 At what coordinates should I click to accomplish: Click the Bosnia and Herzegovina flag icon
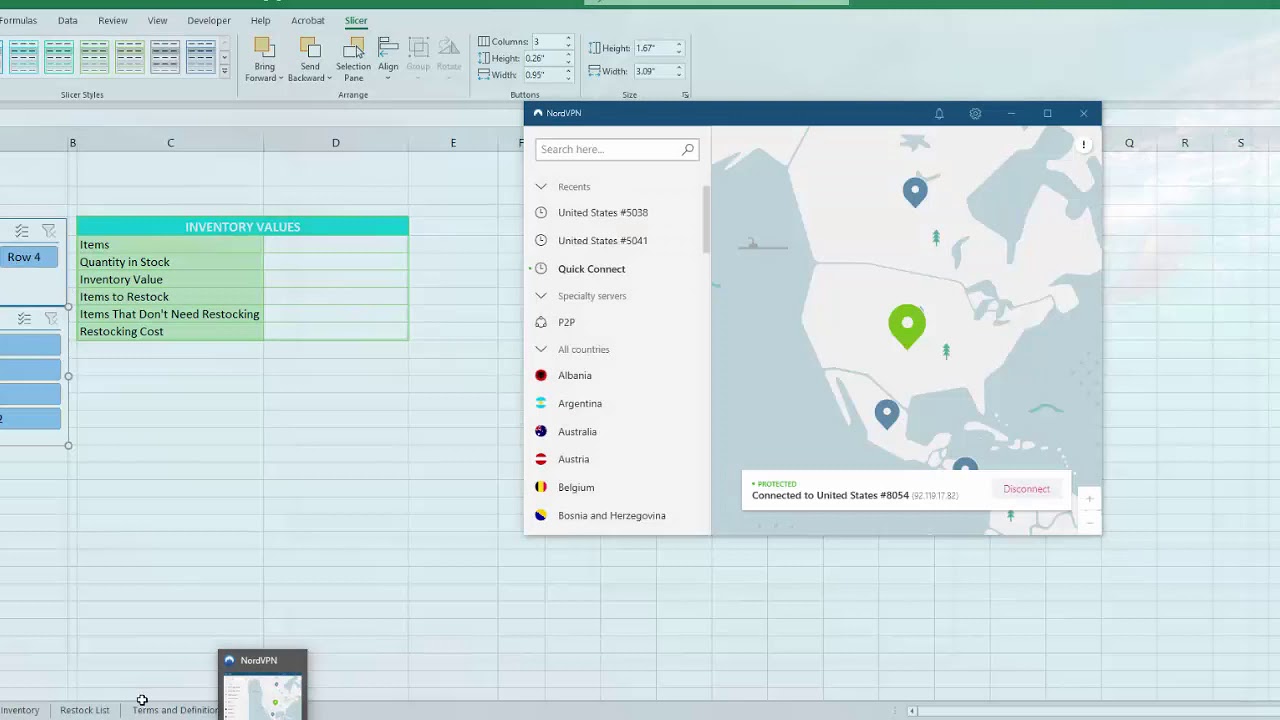[541, 515]
